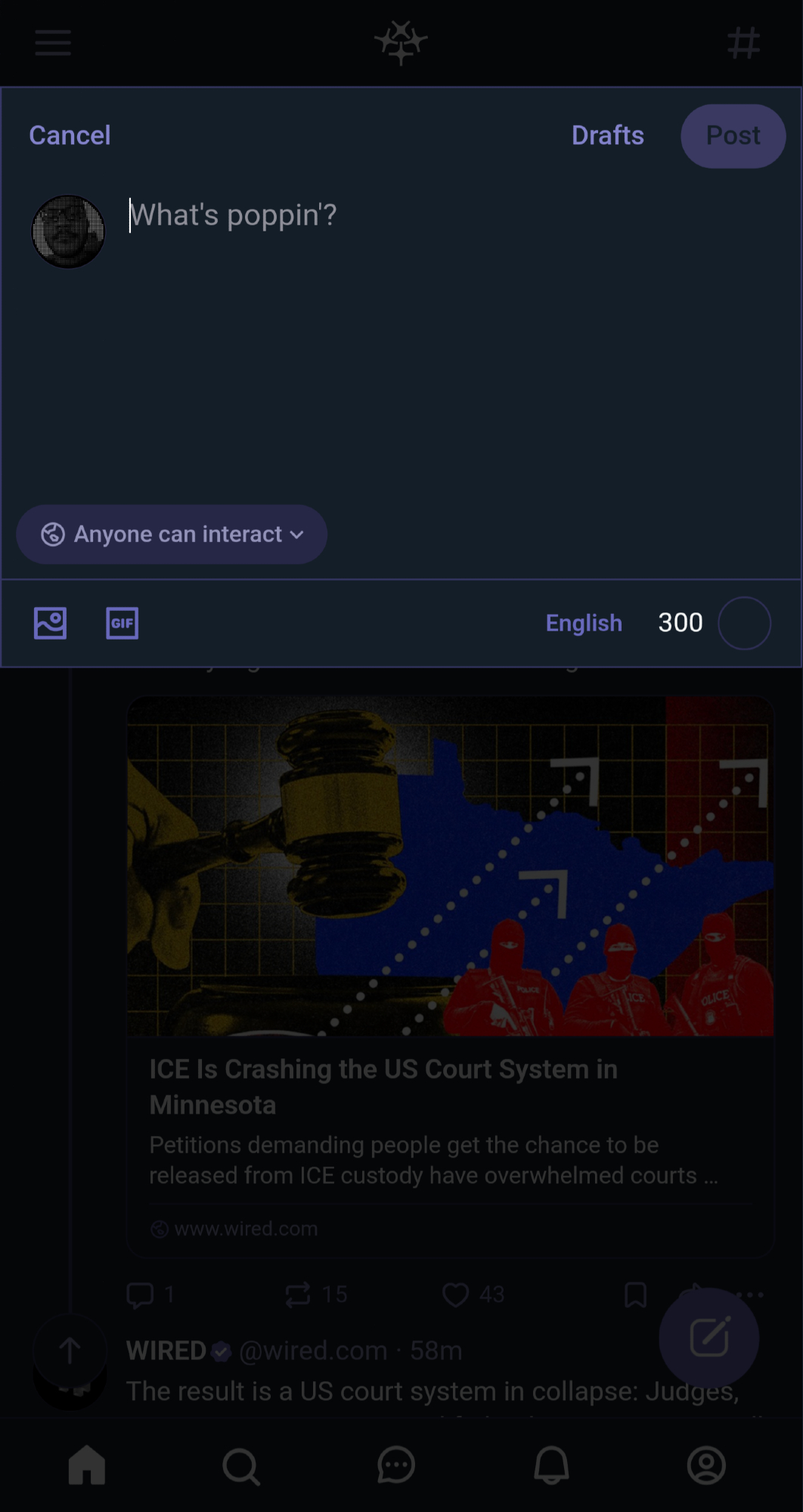Tap the floating compose post icon
Screen dimensions: 803x1512
(708, 1338)
